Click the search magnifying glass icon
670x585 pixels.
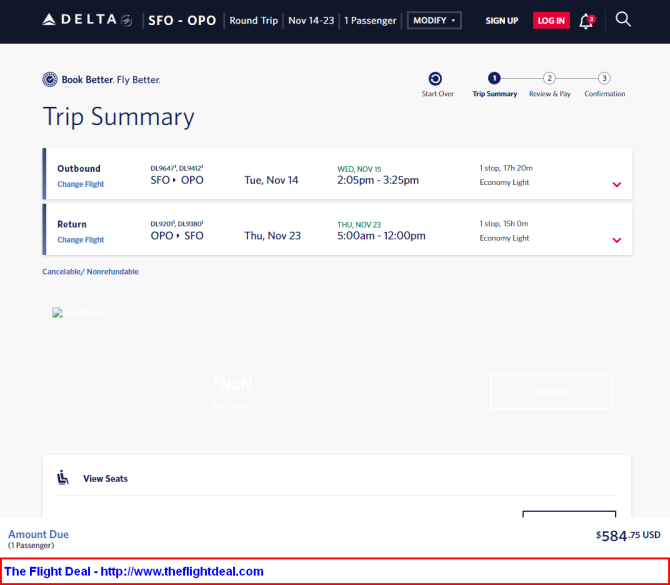(x=623, y=19)
